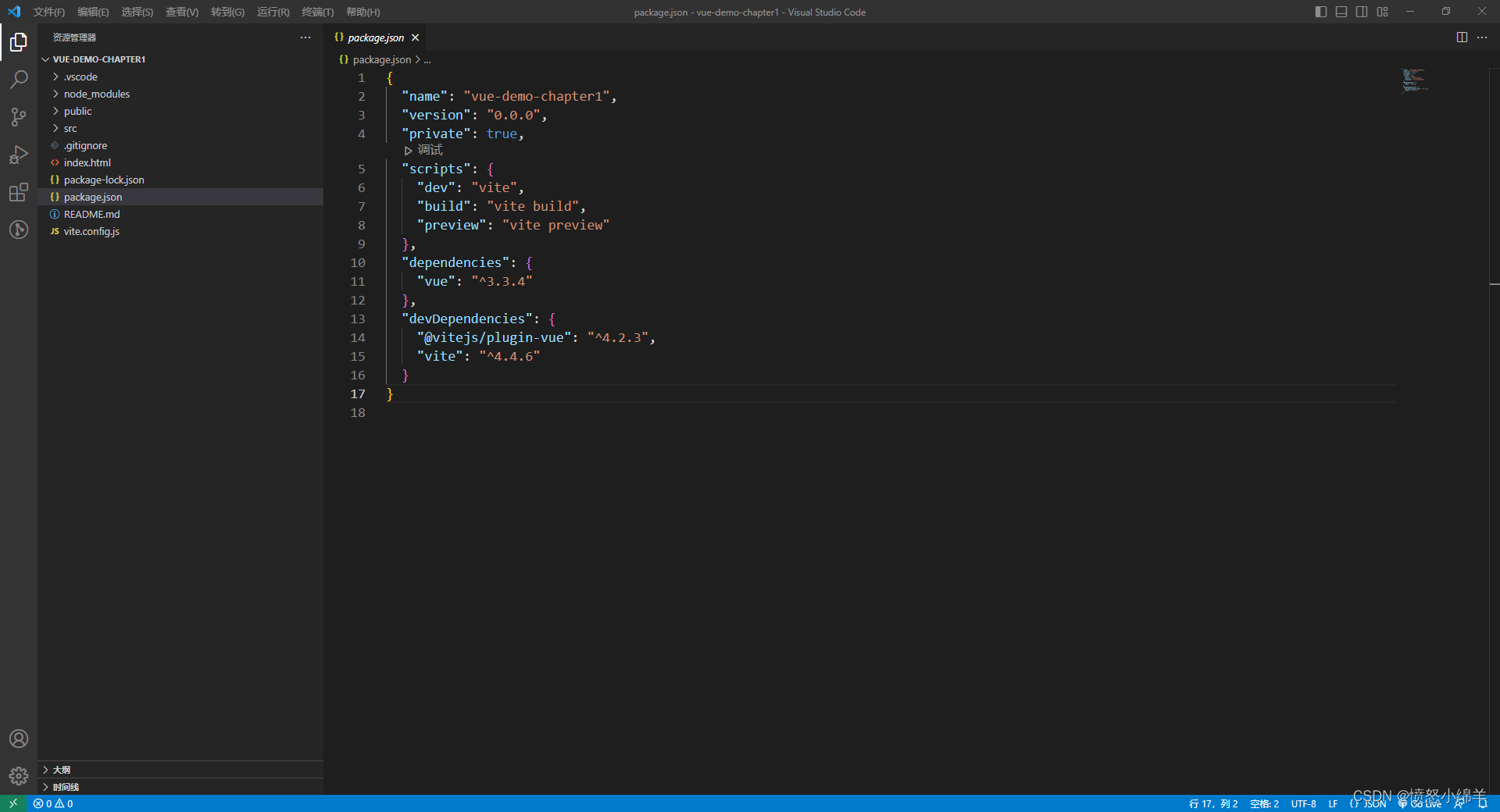
Task: Select package.json in explorer tree
Action: [x=180, y=197]
